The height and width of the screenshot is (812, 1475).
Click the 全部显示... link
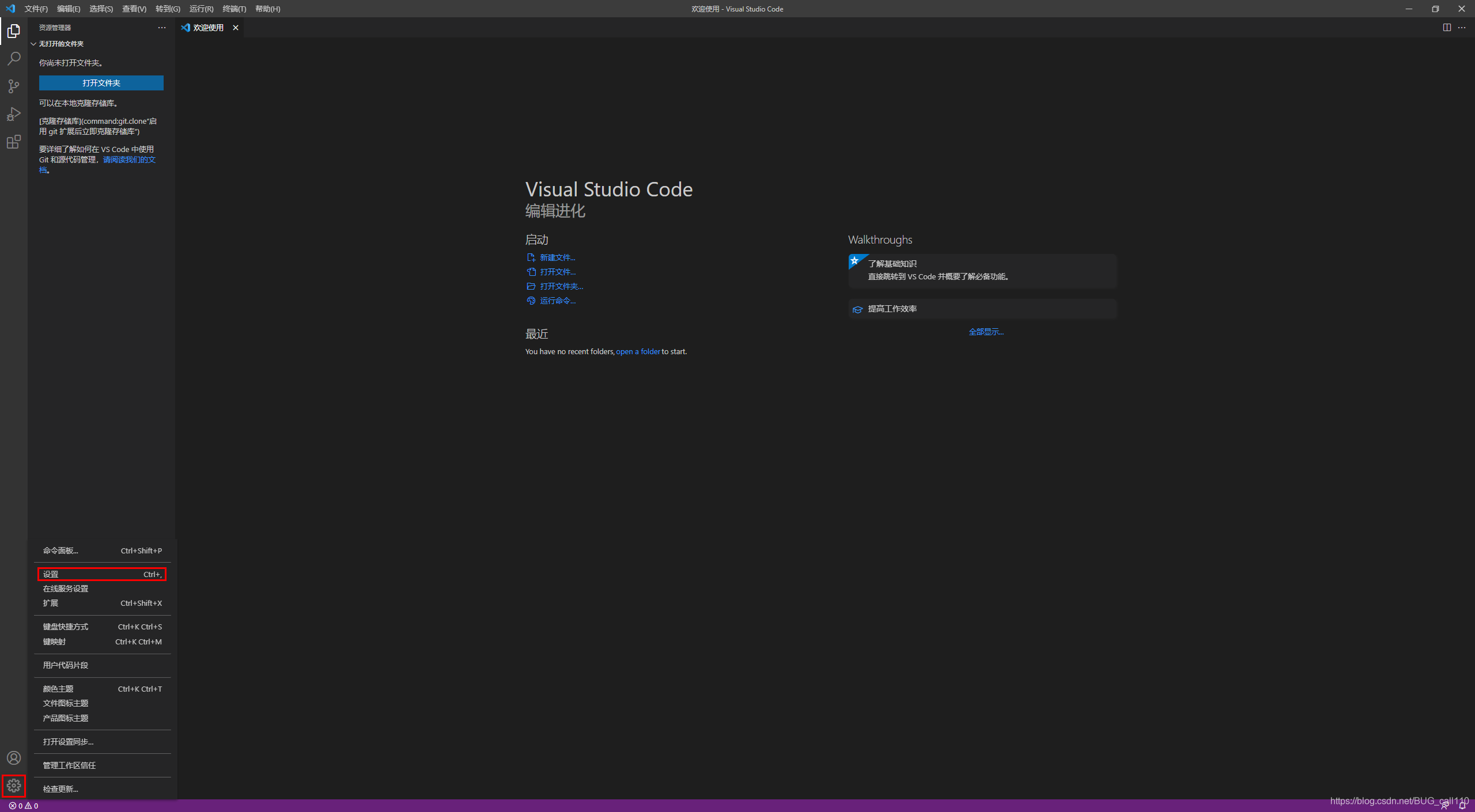(x=986, y=332)
